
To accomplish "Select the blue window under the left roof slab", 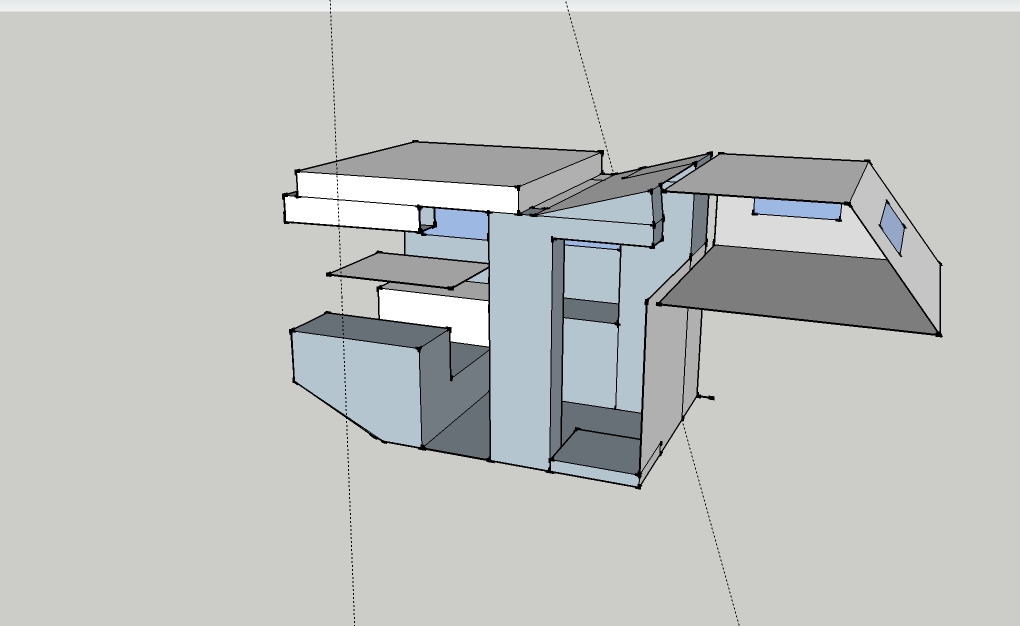I will point(461,222).
